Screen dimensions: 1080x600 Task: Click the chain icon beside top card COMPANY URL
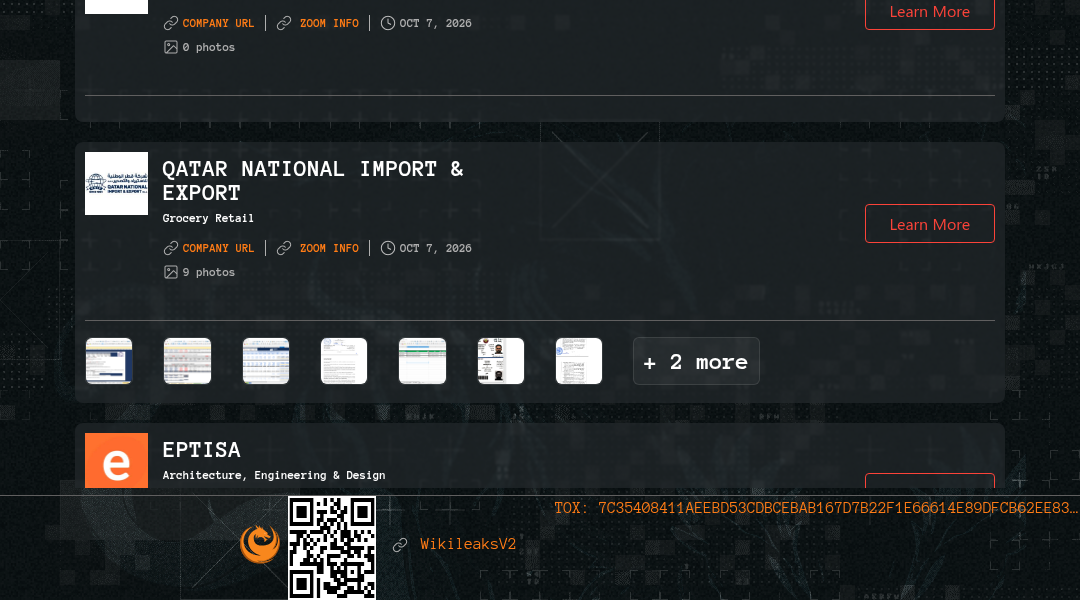(171, 23)
